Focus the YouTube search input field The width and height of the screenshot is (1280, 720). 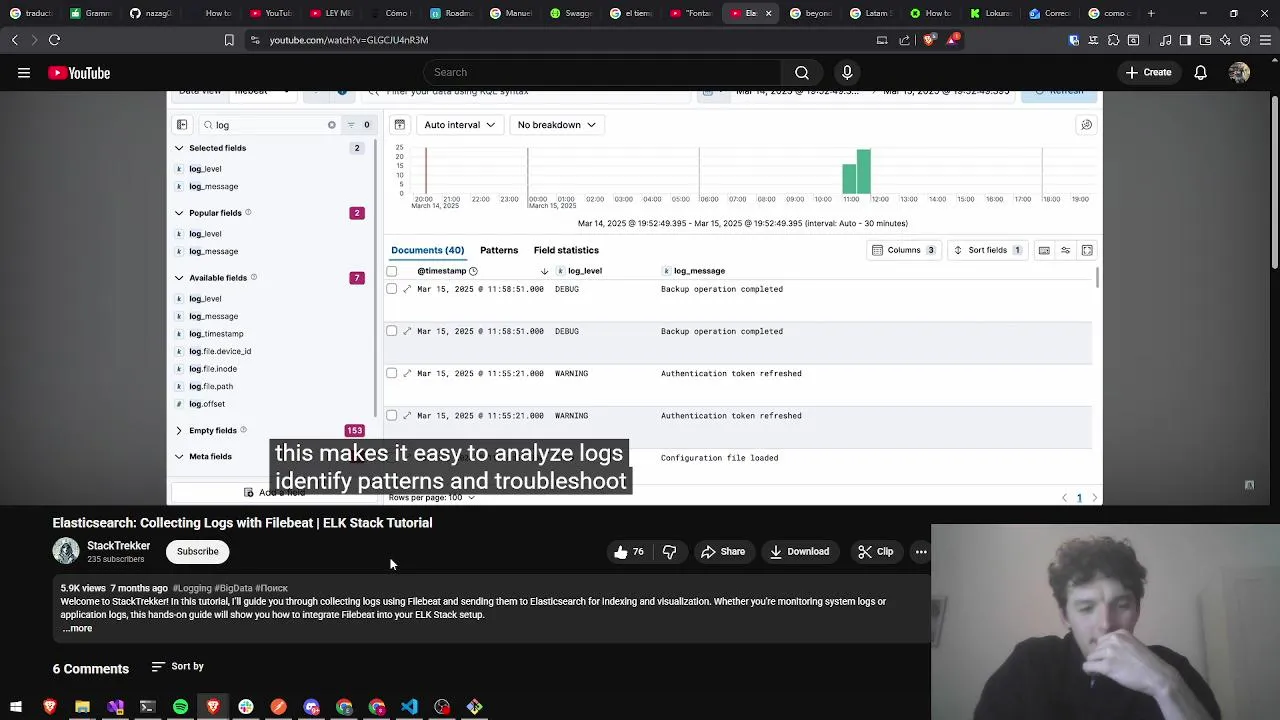click(604, 72)
